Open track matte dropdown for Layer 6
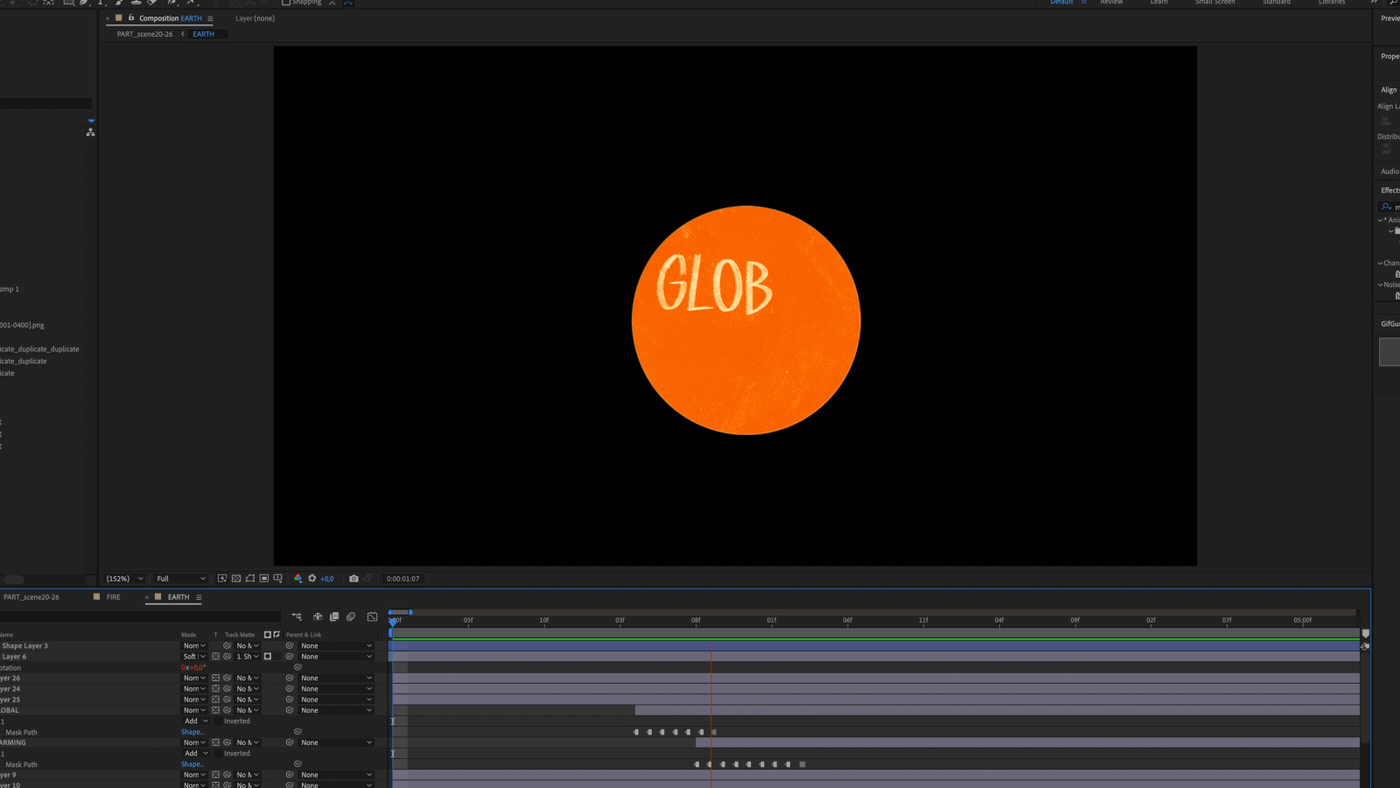Screen dimensions: 1400x788 pyautogui.click(x=247, y=657)
